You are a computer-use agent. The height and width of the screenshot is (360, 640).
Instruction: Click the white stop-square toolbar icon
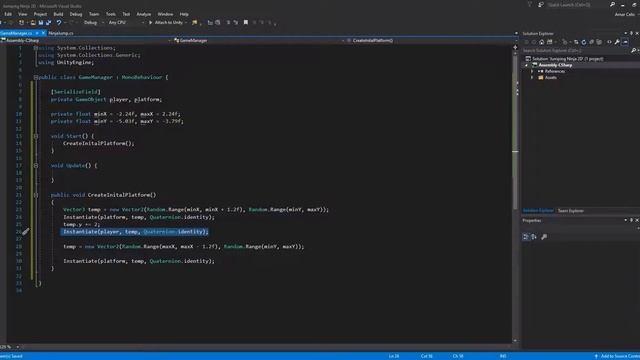(246, 22)
